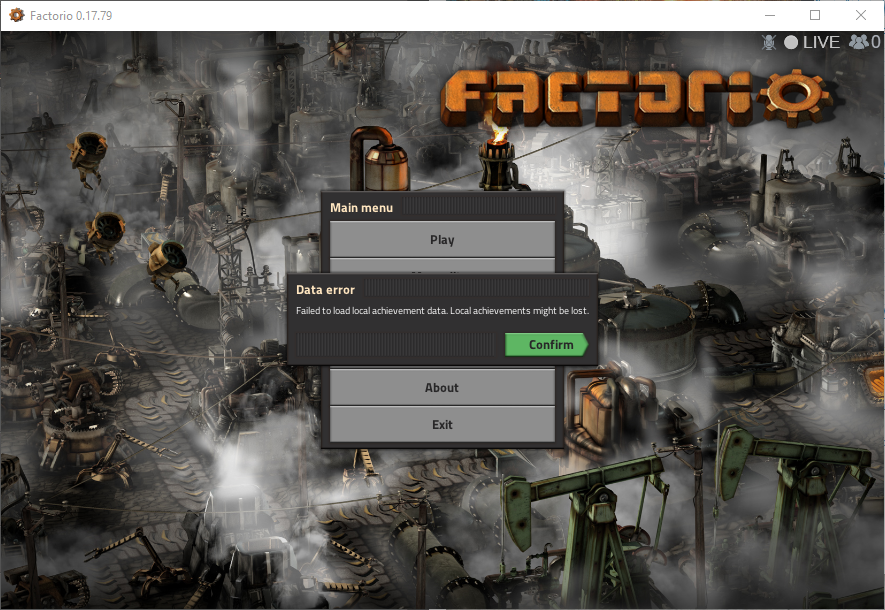Click the "Failed to load local achievement data" message
This screenshot has height=610, width=885.
click(x=442, y=310)
